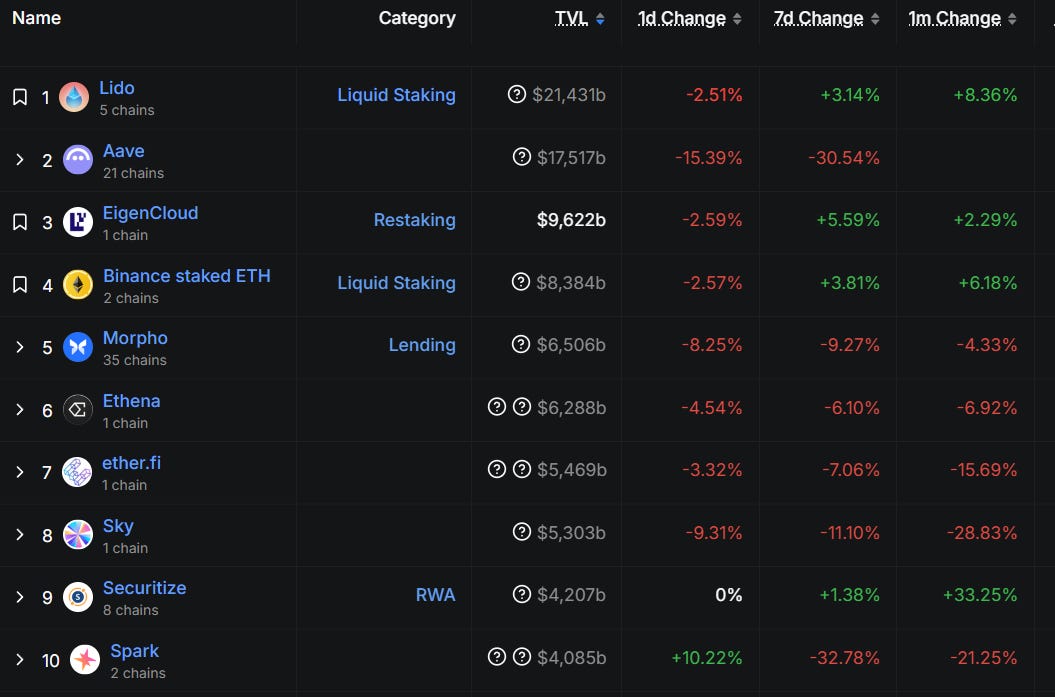This screenshot has height=697, width=1055.
Task: Click first help icon beside ether.fi TVL
Action: click(497, 469)
